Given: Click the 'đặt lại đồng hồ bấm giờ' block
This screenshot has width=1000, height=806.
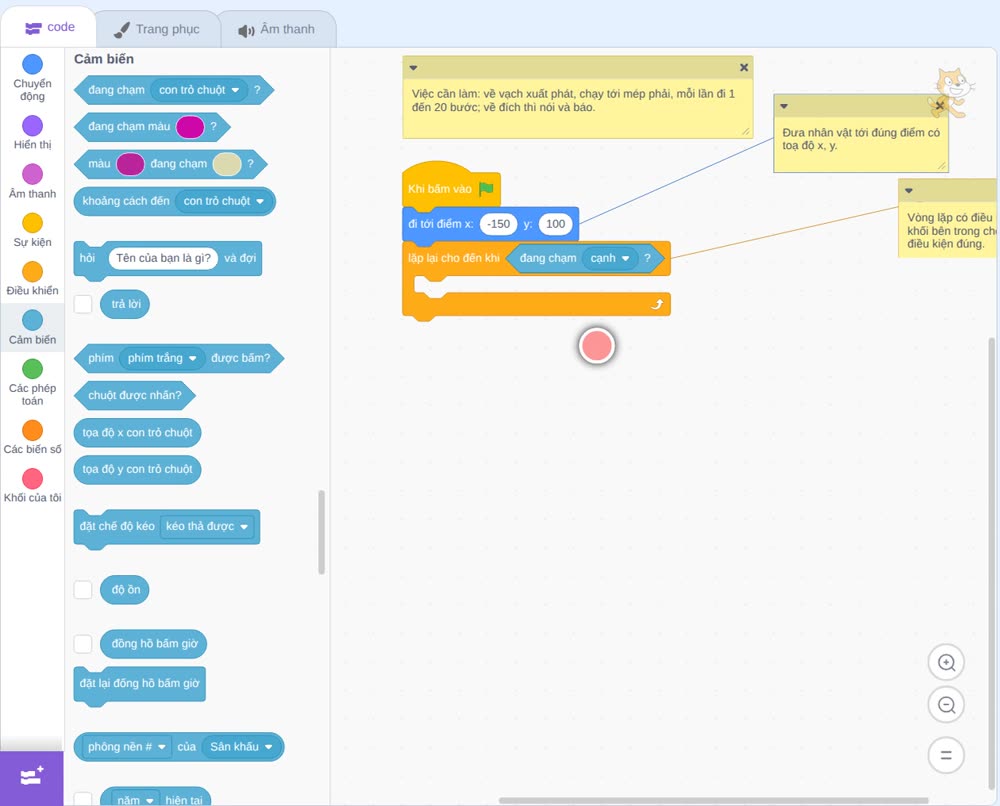Looking at the screenshot, I should [x=140, y=684].
